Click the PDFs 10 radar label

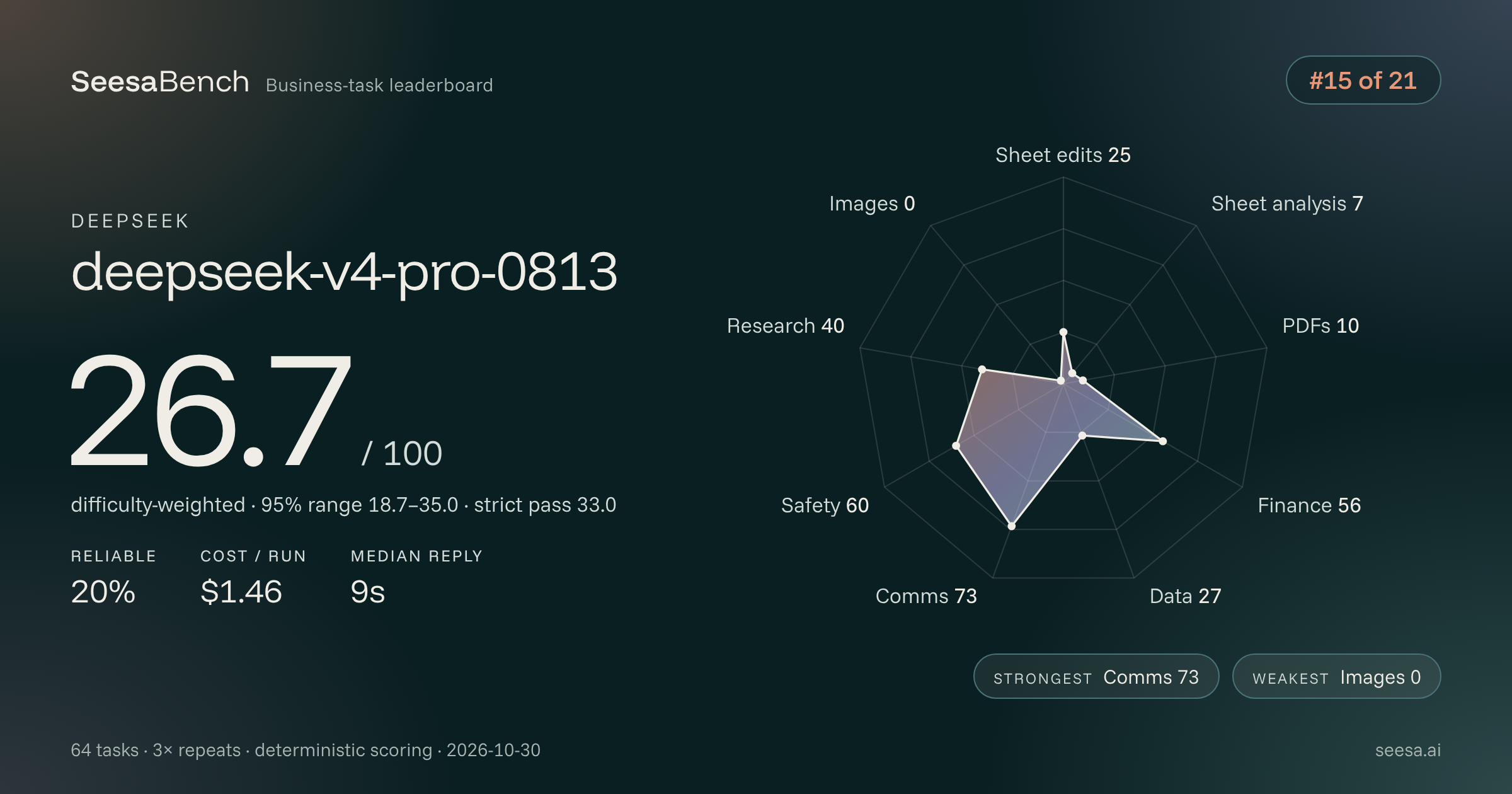[1320, 326]
